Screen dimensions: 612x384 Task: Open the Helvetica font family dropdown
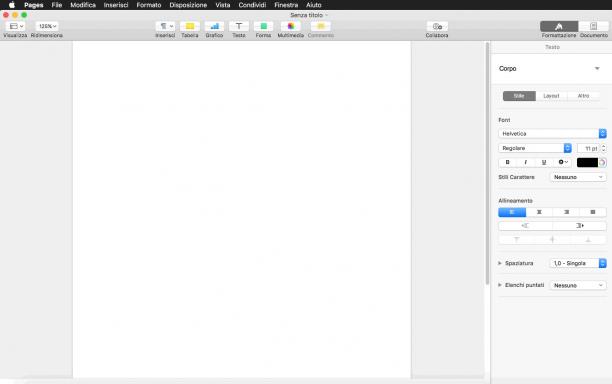coord(552,133)
